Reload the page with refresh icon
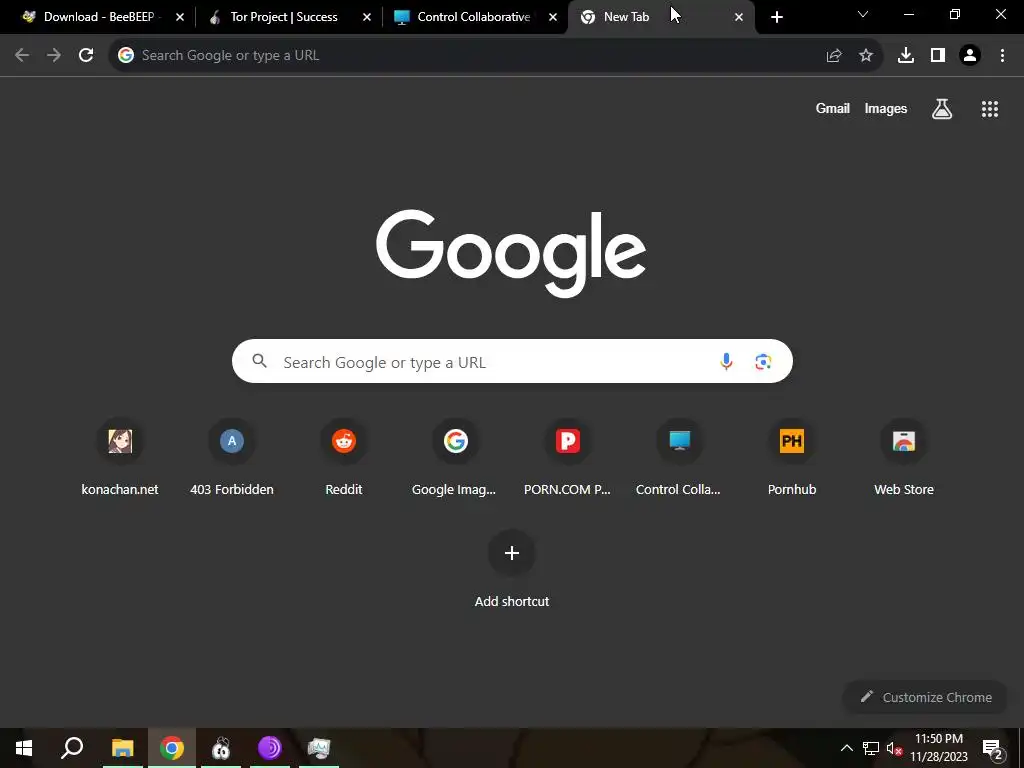The height and width of the screenshot is (768, 1024). [86, 56]
